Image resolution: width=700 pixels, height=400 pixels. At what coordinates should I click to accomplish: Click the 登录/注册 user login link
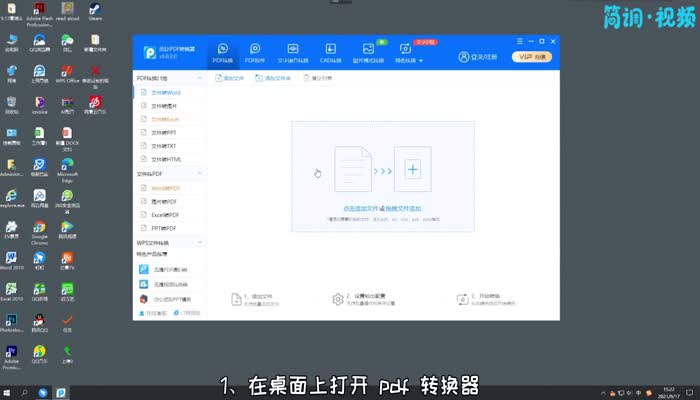(478, 57)
